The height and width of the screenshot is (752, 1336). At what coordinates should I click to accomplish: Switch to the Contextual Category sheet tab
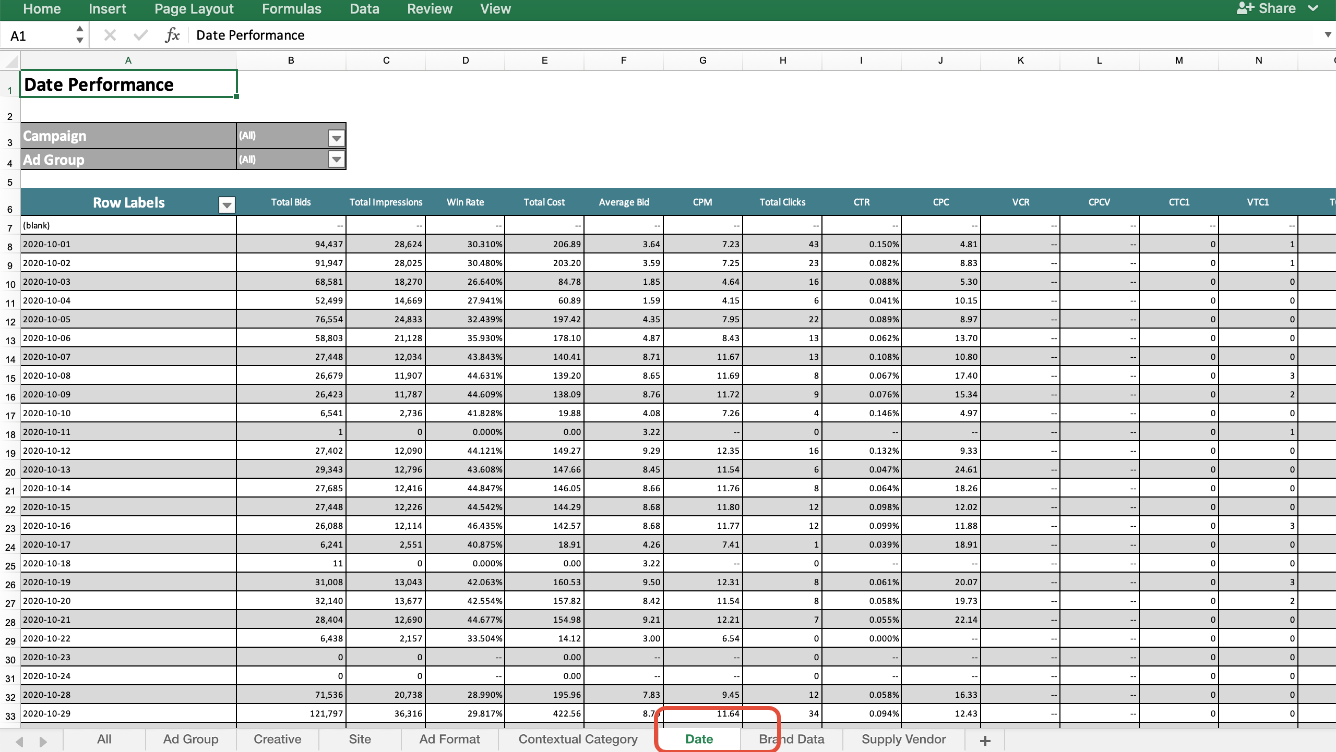tap(577, 739)
